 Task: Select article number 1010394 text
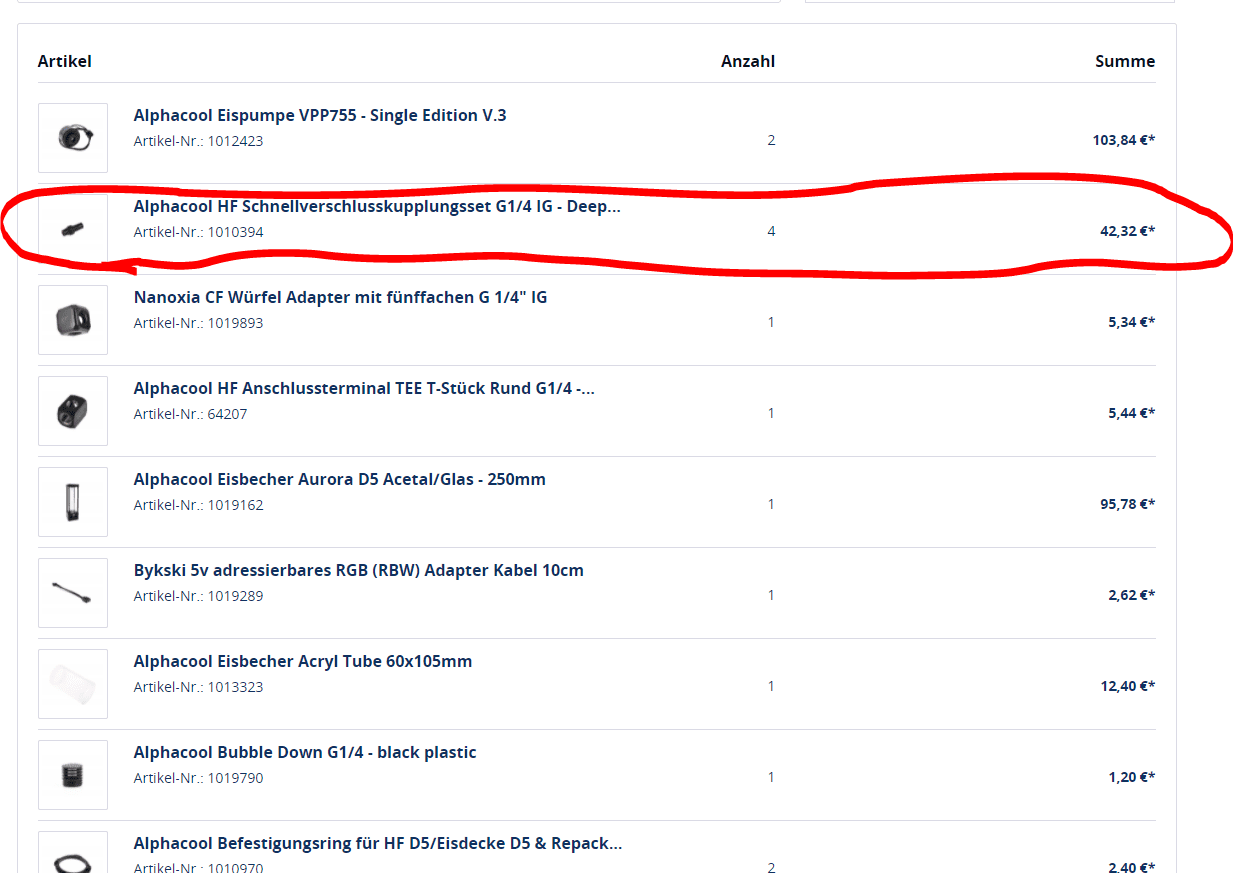[x=199, y=232]
